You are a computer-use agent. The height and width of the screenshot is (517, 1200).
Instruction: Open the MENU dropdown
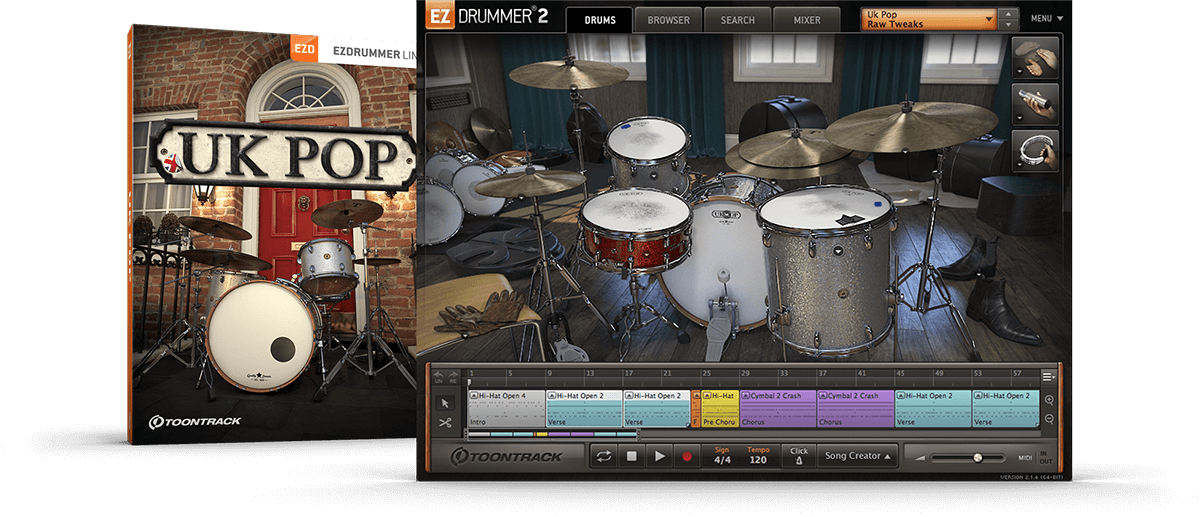(x=1046, y=18)
